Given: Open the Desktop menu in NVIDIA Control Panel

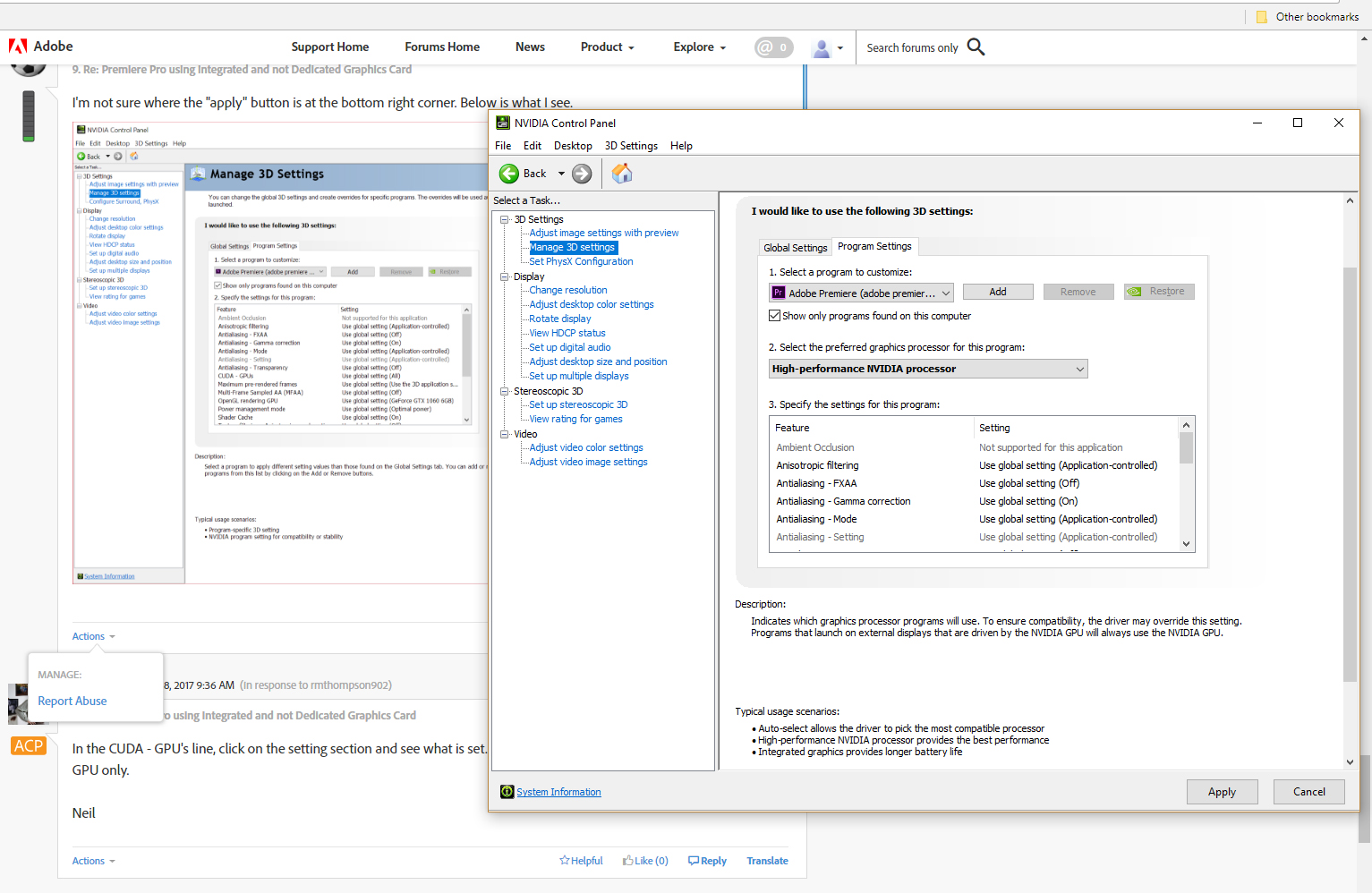Looking at the screenshot, I should [573, 146].
